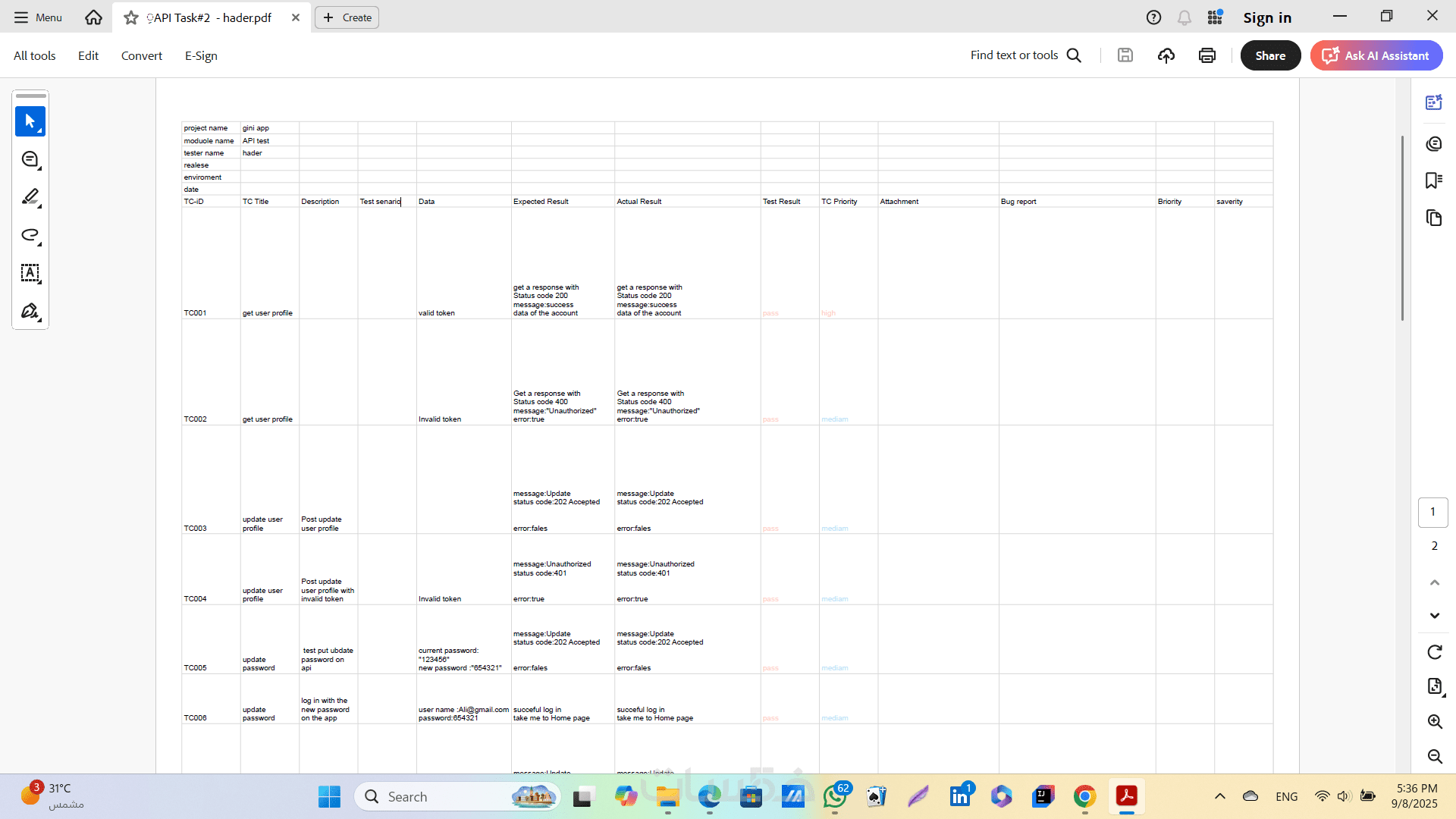Open Ask AI Assistant
This screenshot has height=819, width=1456.
pyautogui.click(x=1376, y=55)
